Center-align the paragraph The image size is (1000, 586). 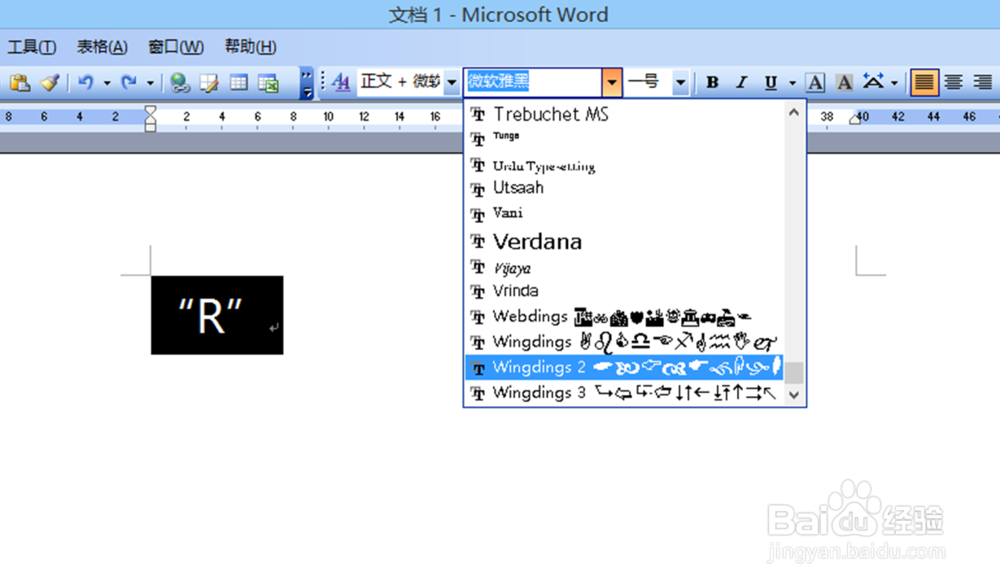pyautogui.click(x=953, y=82)
